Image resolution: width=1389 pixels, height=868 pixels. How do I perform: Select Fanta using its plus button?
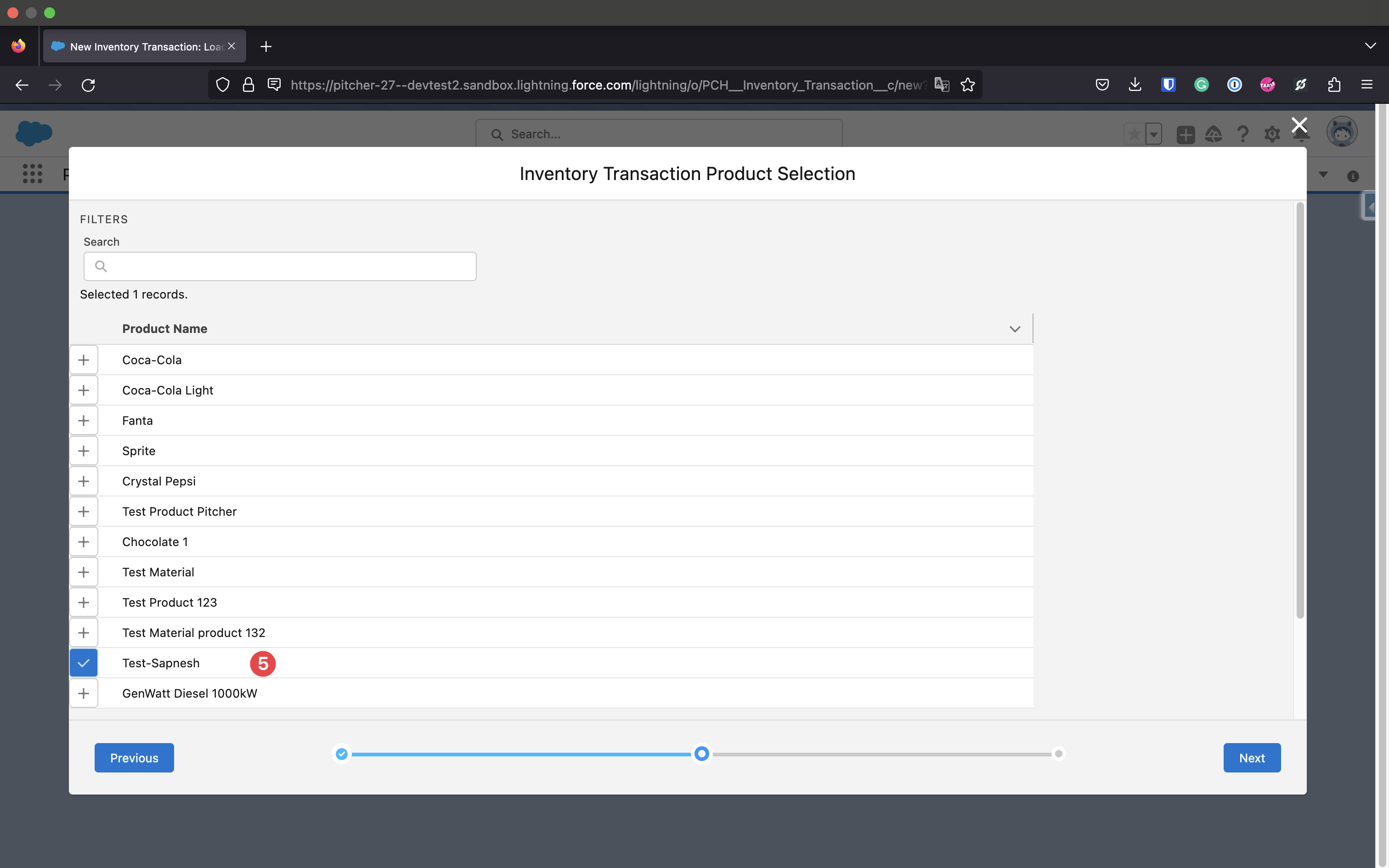(x=84, y=421)
